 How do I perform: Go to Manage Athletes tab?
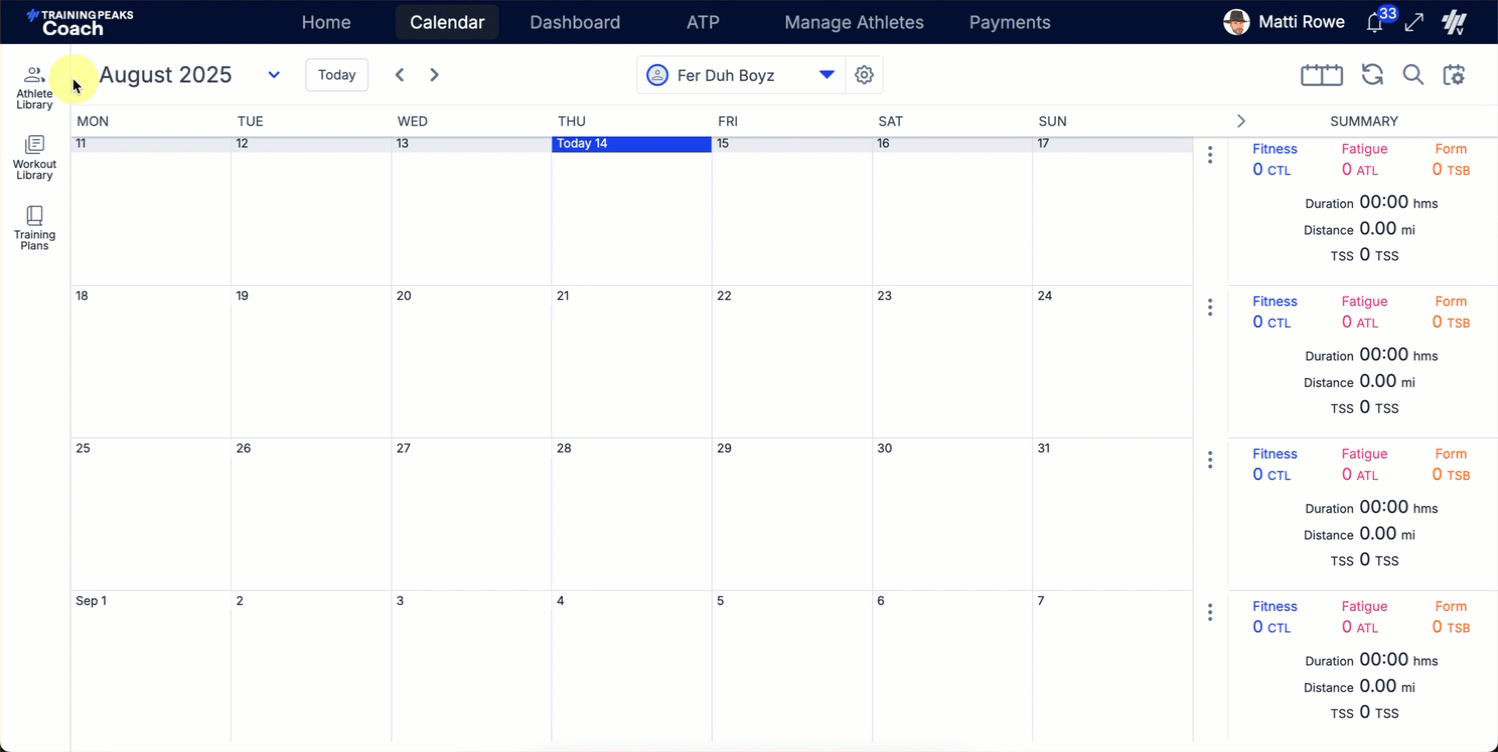(854, 22)
